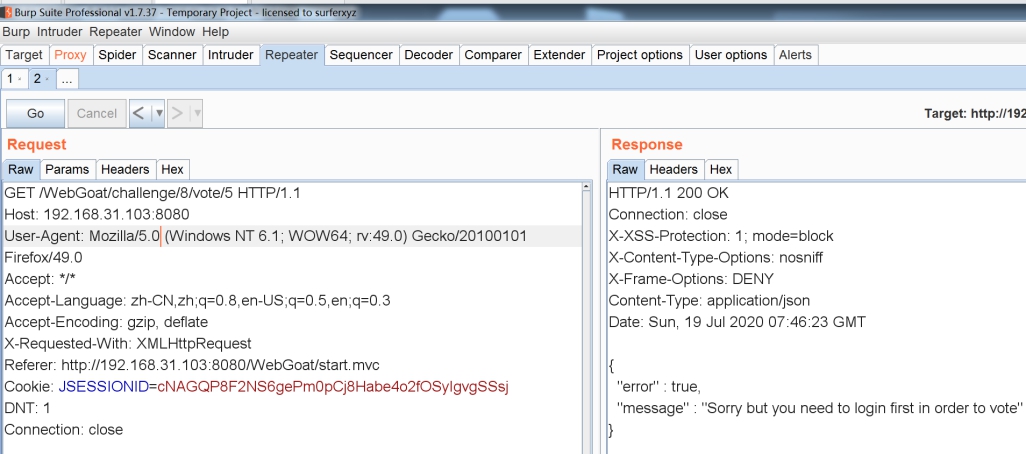Screen dimensions: 1026x454
Task: Switch to the Sequencer tab
Action: tap(361, 55)
